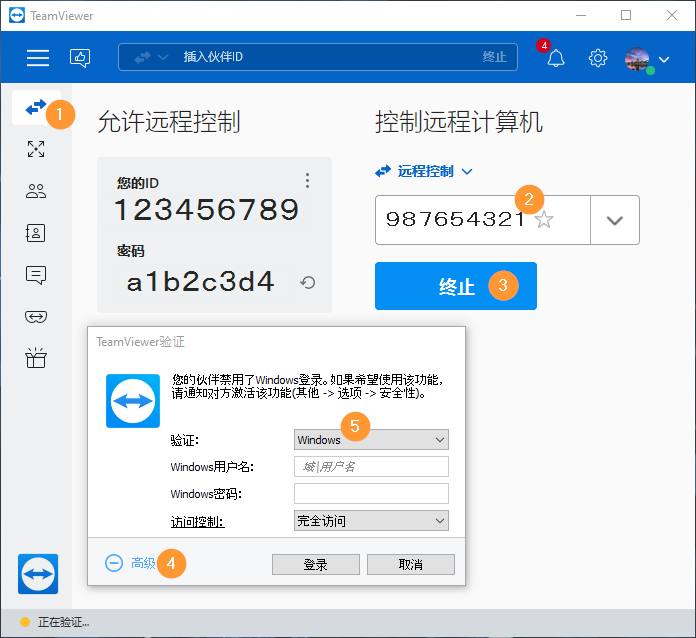The image size is (696, 638).
Task: Open the Augmented Reality headset icon
Action: 36,317
